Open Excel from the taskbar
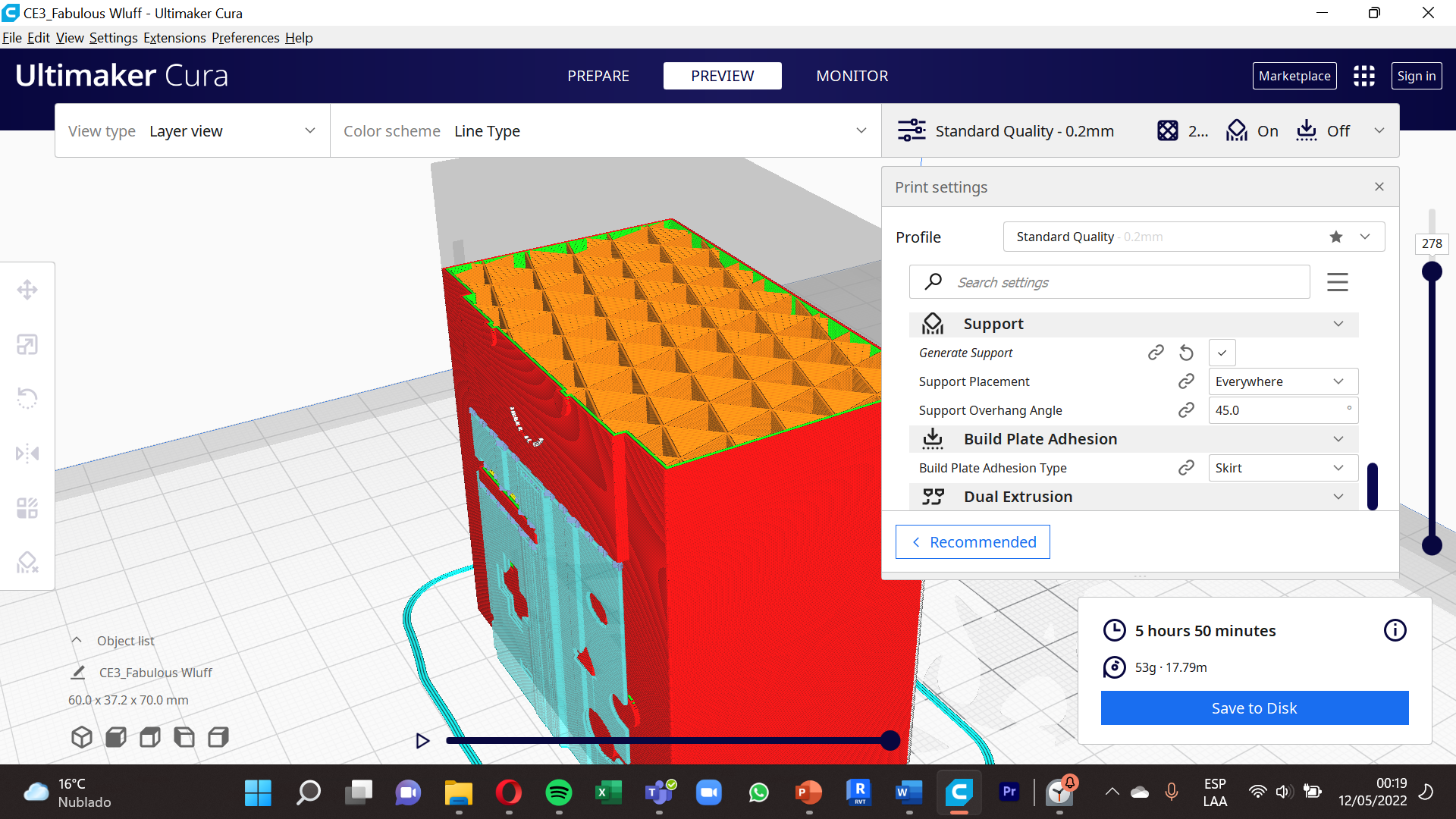 tap(609, 792)
